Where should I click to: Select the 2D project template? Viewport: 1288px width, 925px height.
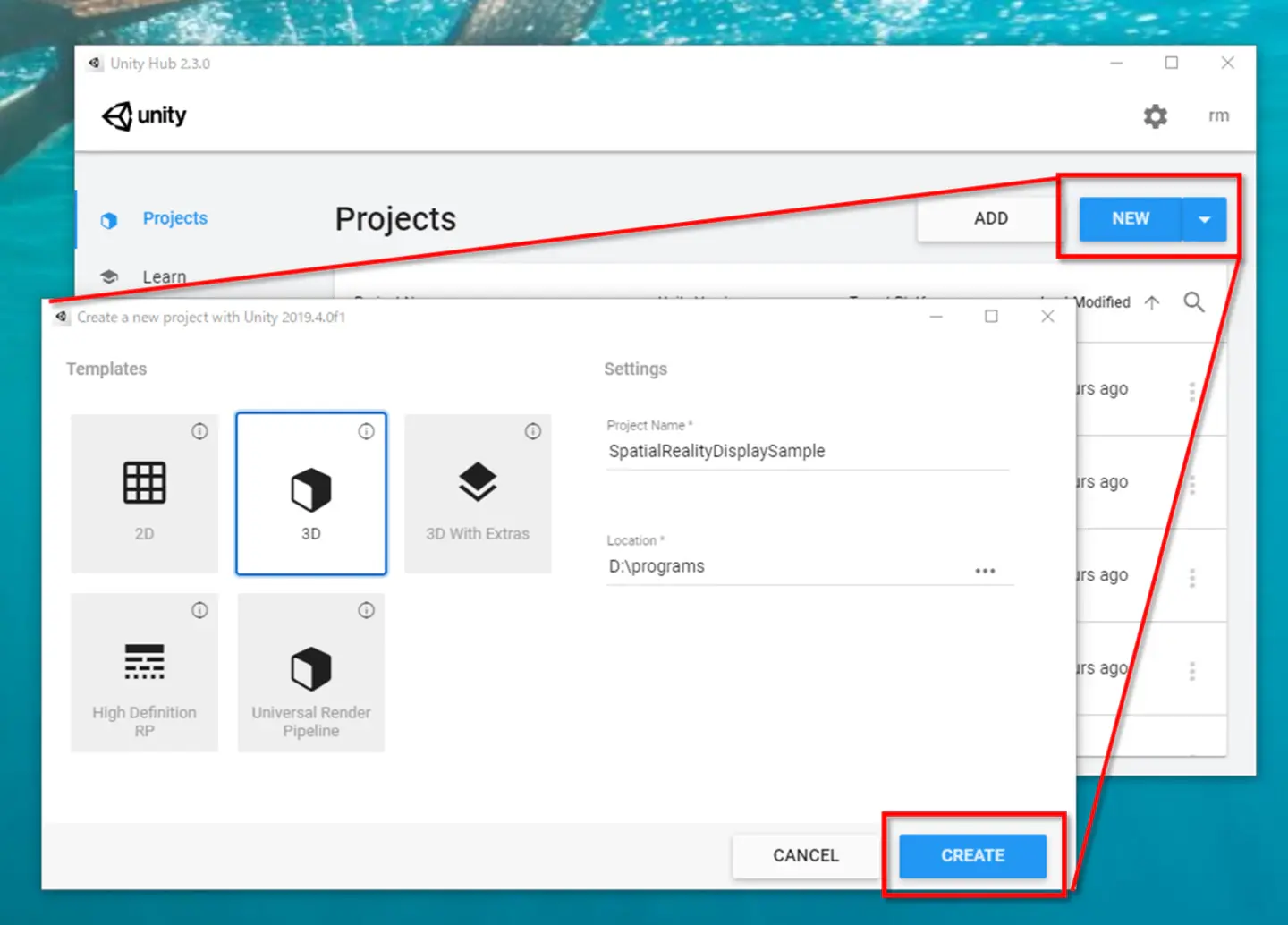point(143,492)
